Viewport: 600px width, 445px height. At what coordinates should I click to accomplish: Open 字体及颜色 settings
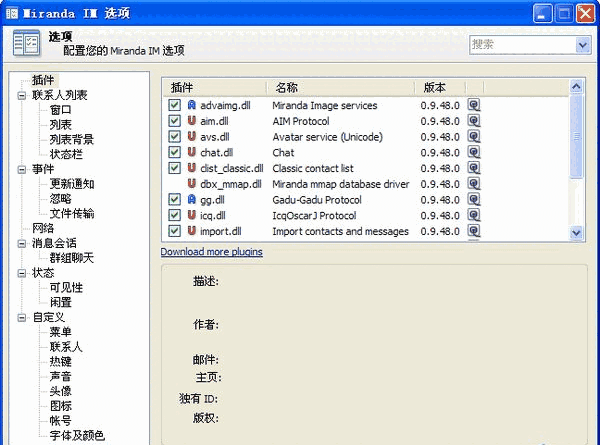coord(77,436)
